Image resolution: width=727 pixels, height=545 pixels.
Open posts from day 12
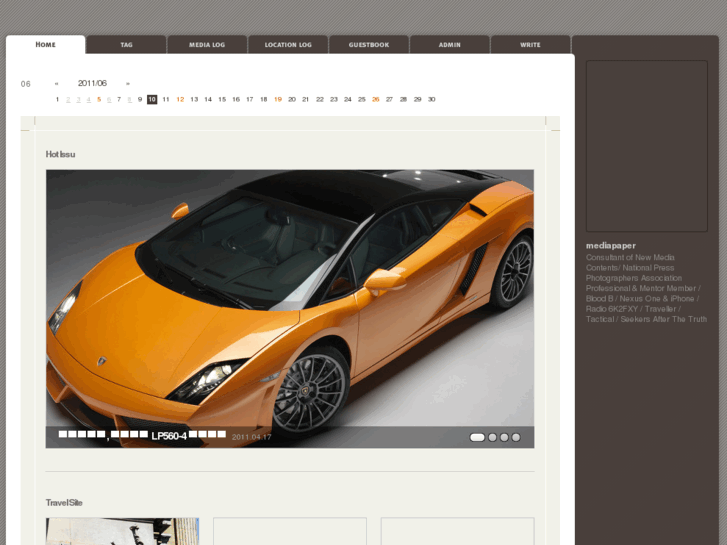point(180,99)
